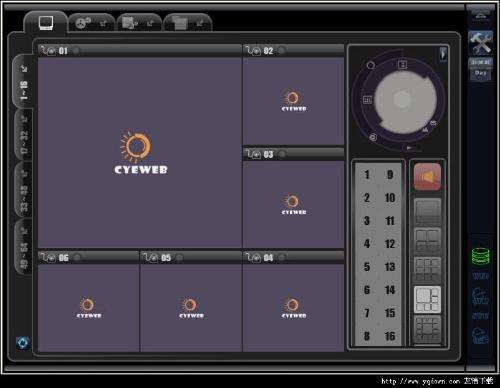Screen dimensions: 500x388
Task: Select camera 4 on the number pad
Action: tap(367, 244)
